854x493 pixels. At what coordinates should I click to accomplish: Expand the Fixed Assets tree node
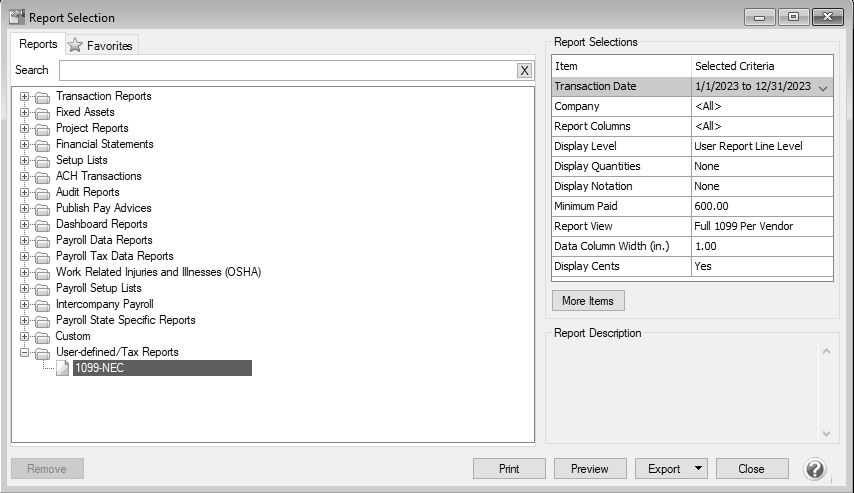[x=25, y=113]
